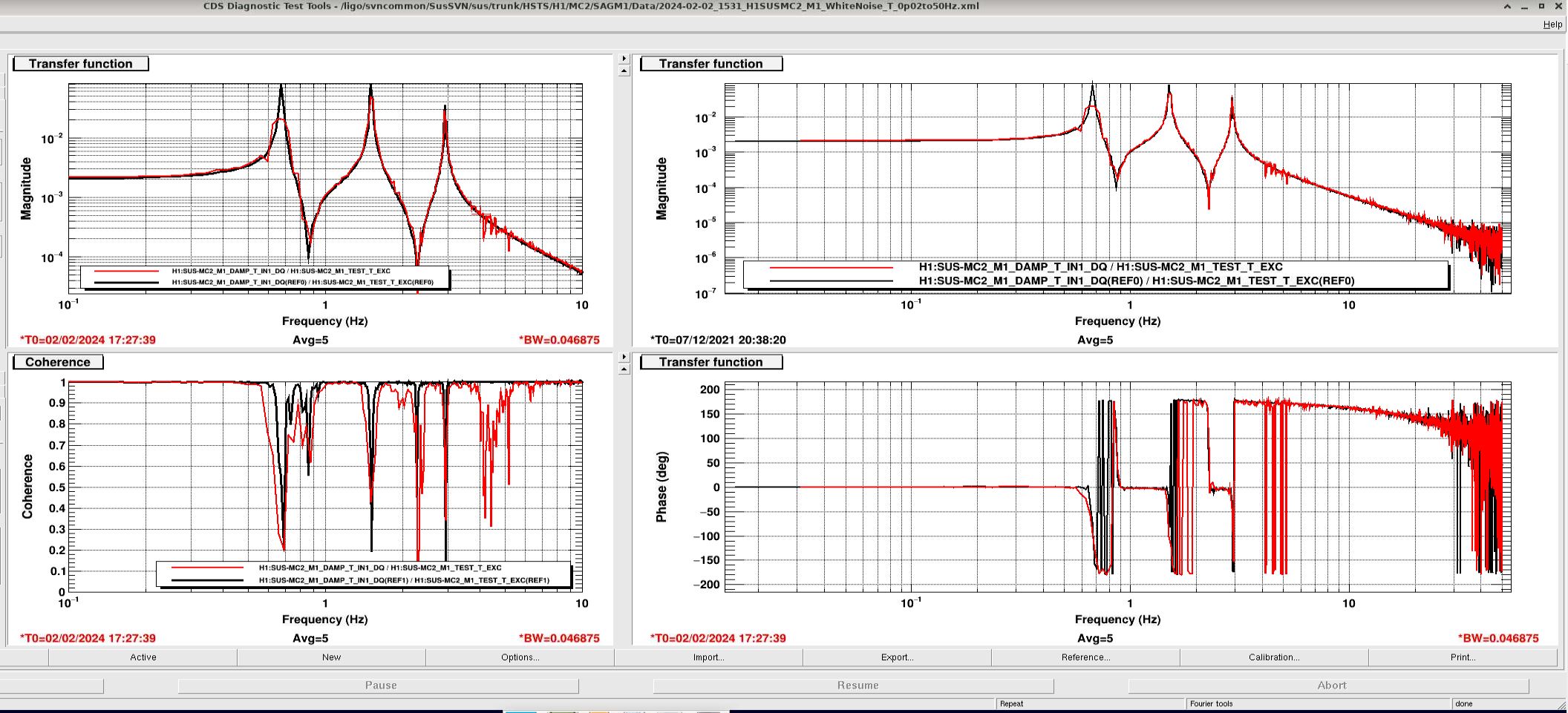
Task: Shade window using title bar caret icon
Action: [x=1508, y=7]
